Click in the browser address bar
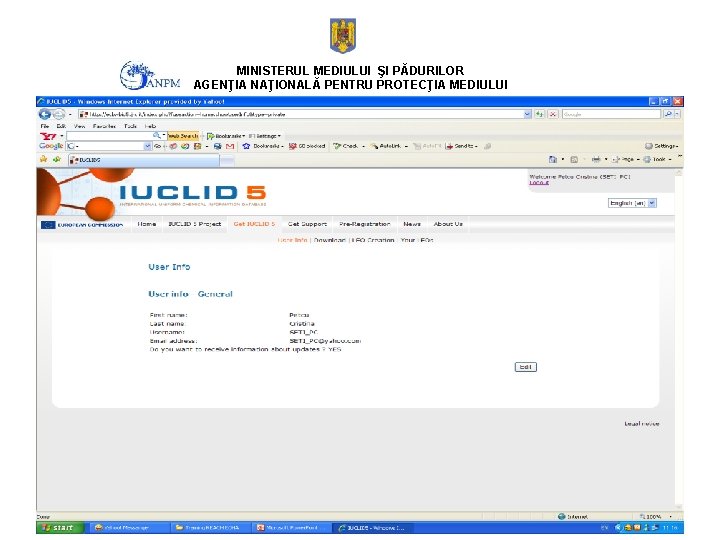 [301, 114]
